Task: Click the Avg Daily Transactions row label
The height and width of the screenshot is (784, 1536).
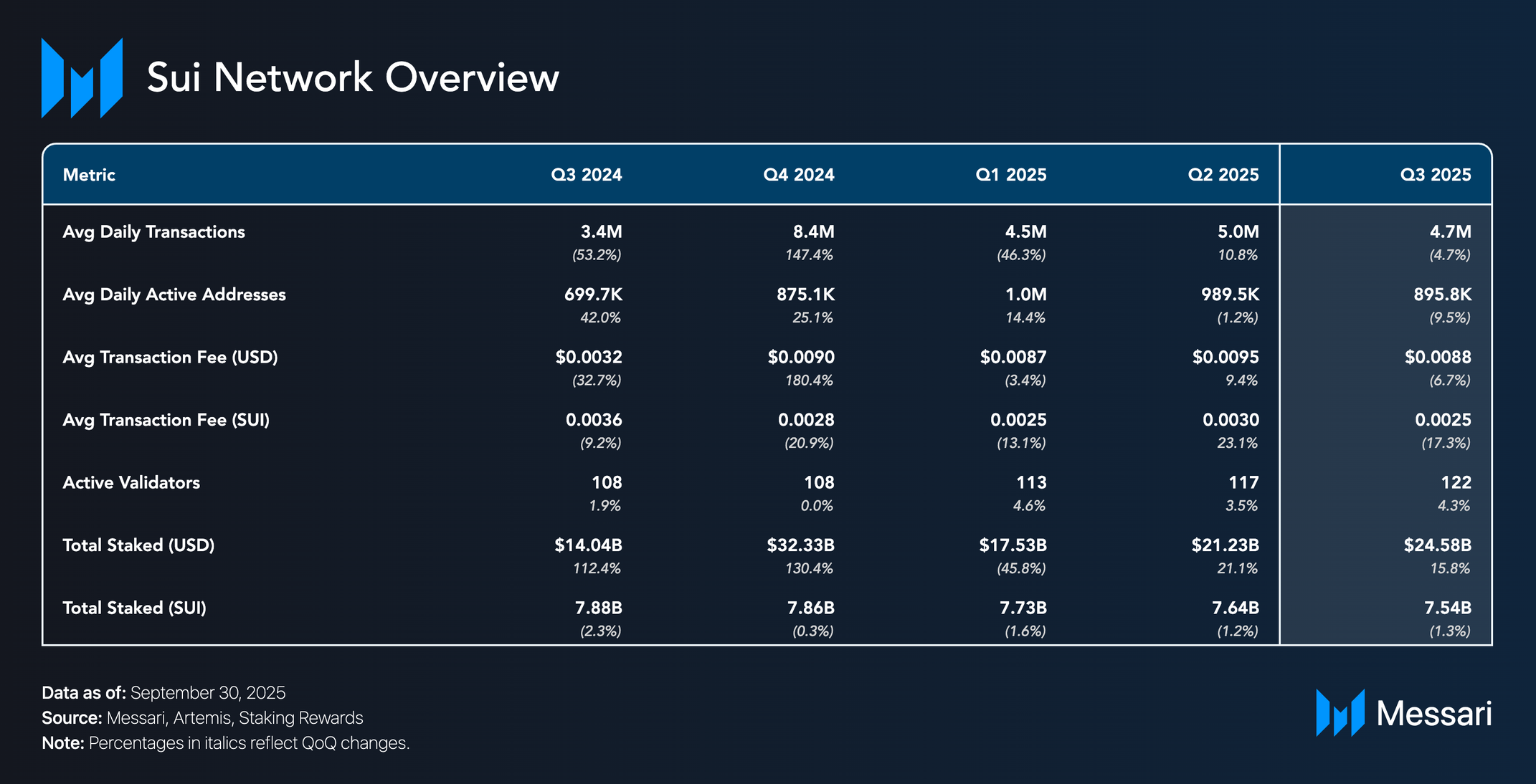Action: 153,232
